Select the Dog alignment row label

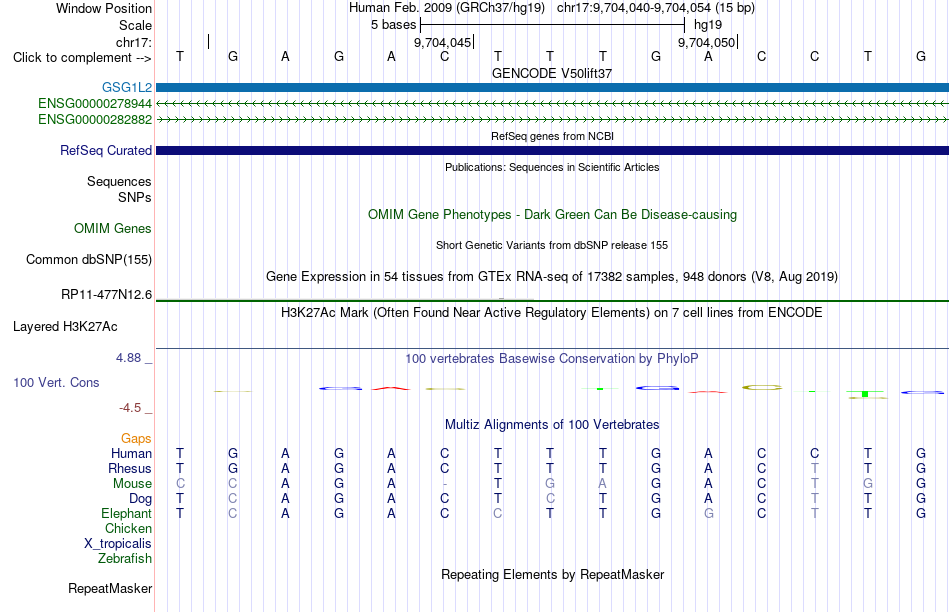[x=140, y=498]
